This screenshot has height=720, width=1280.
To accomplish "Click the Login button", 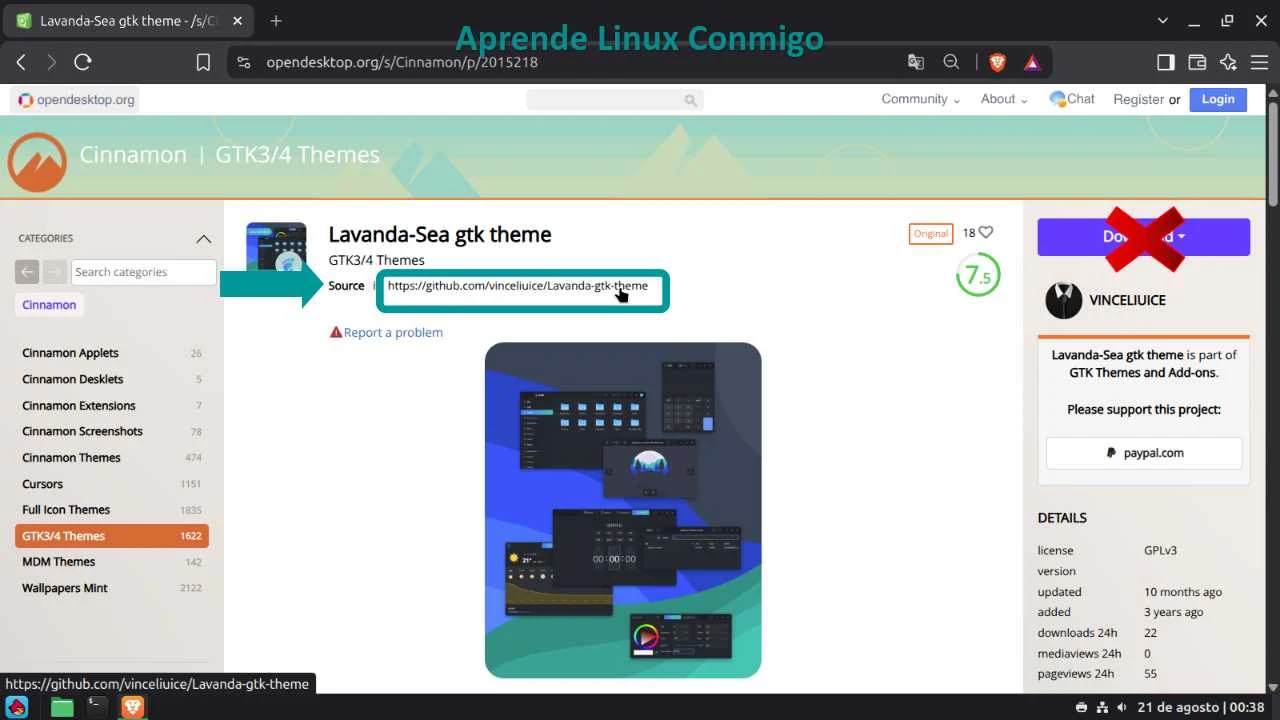I will [1218, 99].
